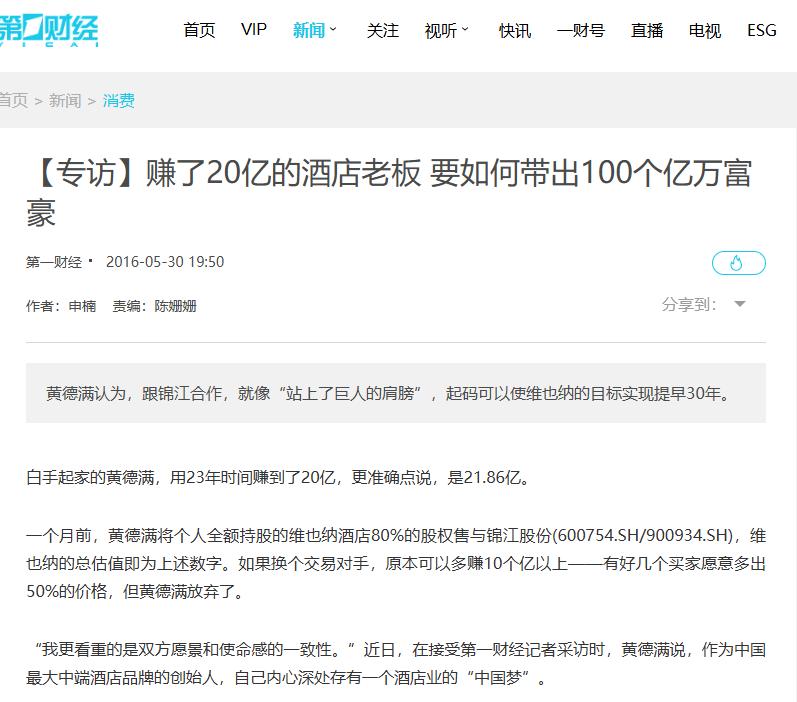Image resolution: width=797 pixels, height=702 pixels.
Task: Click the author name 申楠
Action: coord(82,306)
